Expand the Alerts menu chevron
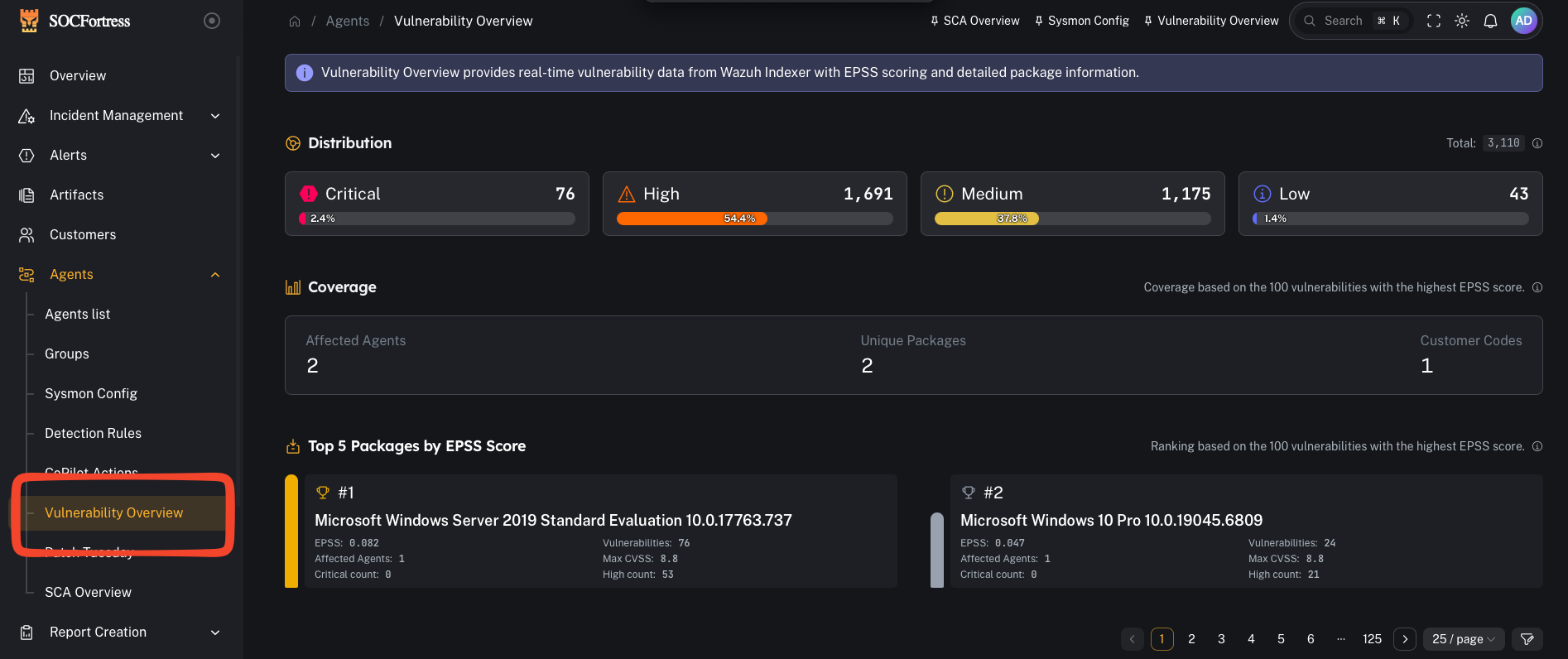 215,156
